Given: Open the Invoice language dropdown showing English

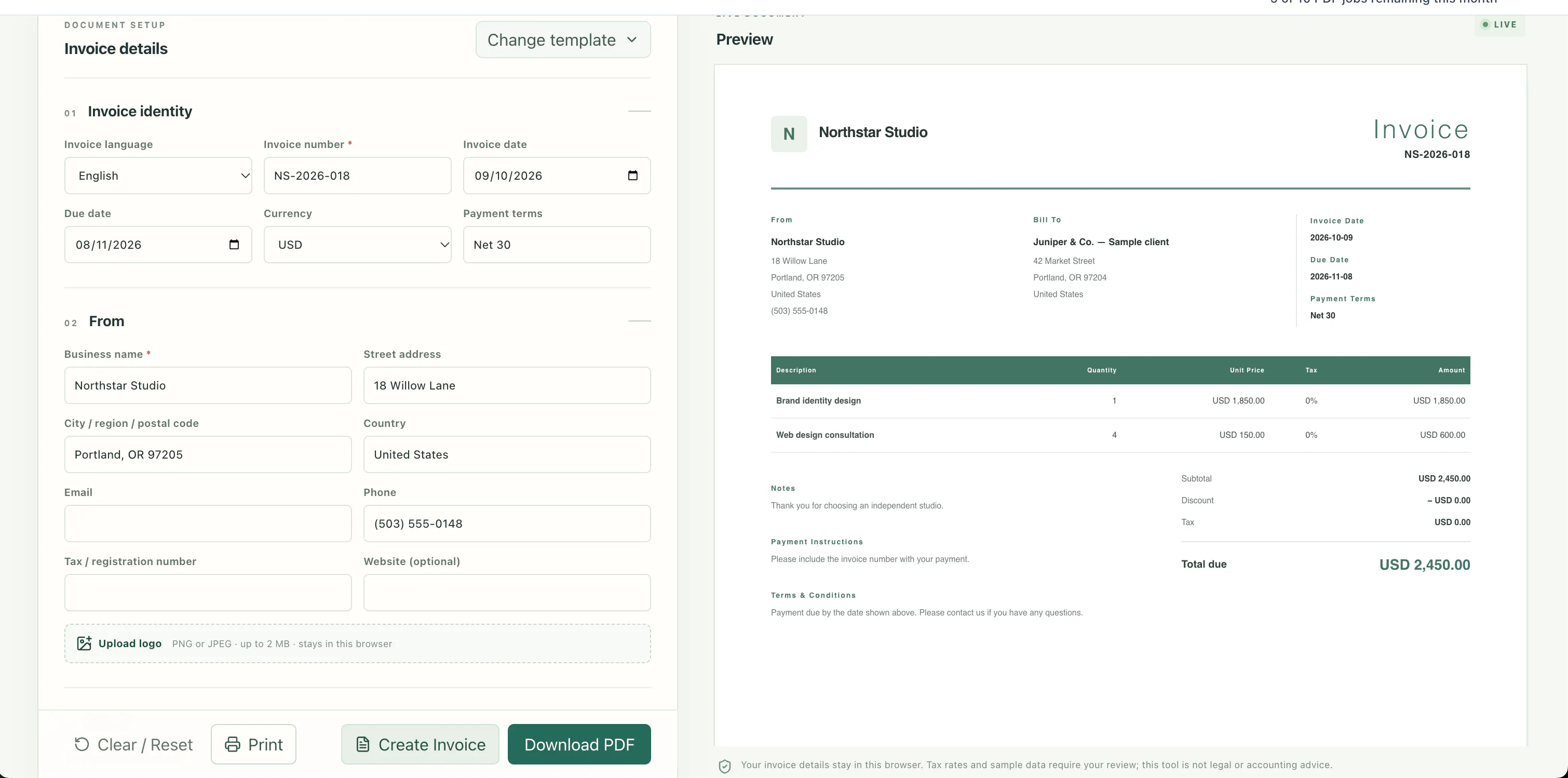Looking at the screenshot, I should (158, 176).
